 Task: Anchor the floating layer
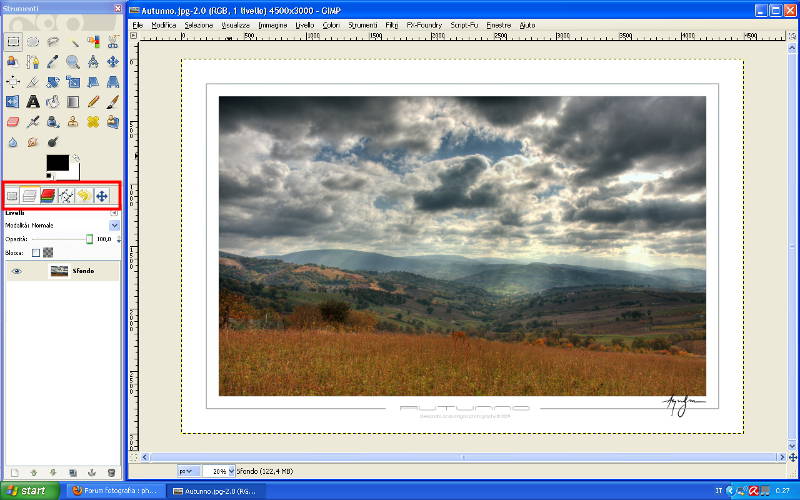tap(92, 472)
